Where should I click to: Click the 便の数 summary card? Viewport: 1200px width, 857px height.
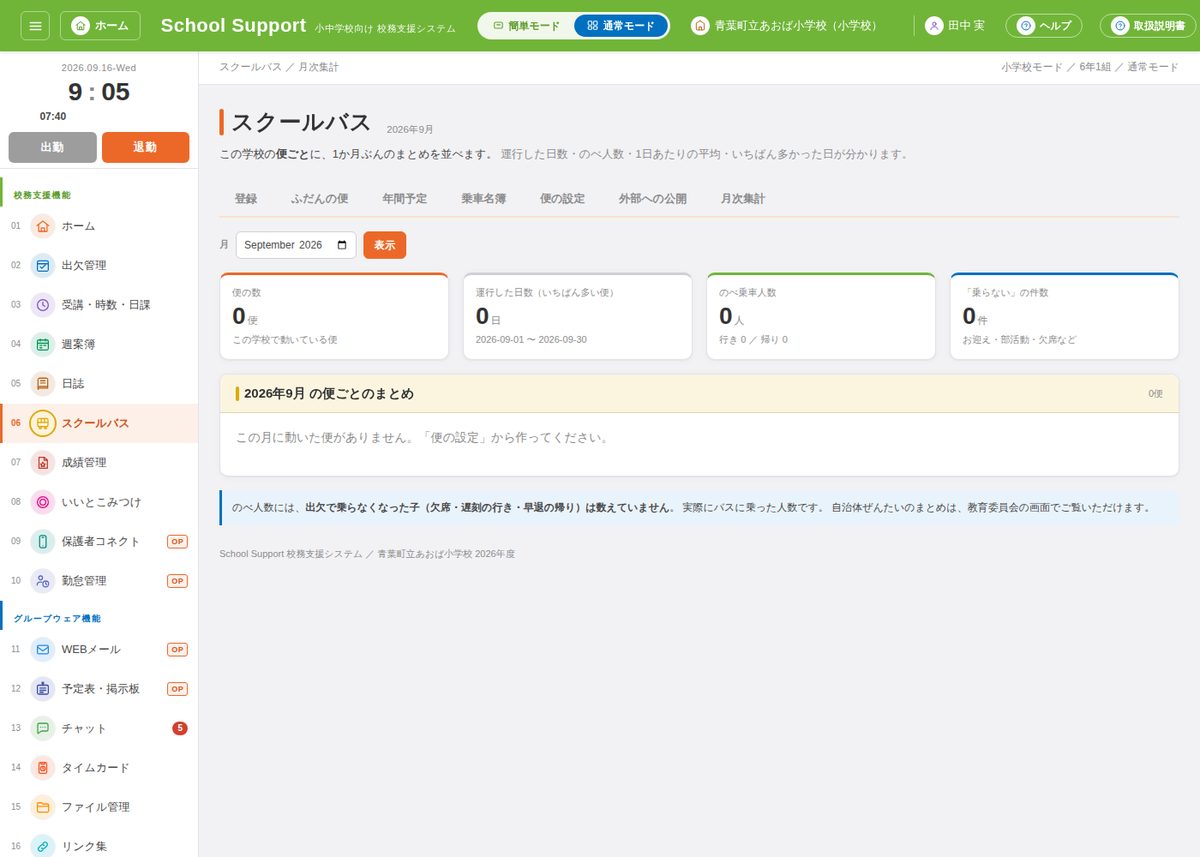click(x=334, y=316)
